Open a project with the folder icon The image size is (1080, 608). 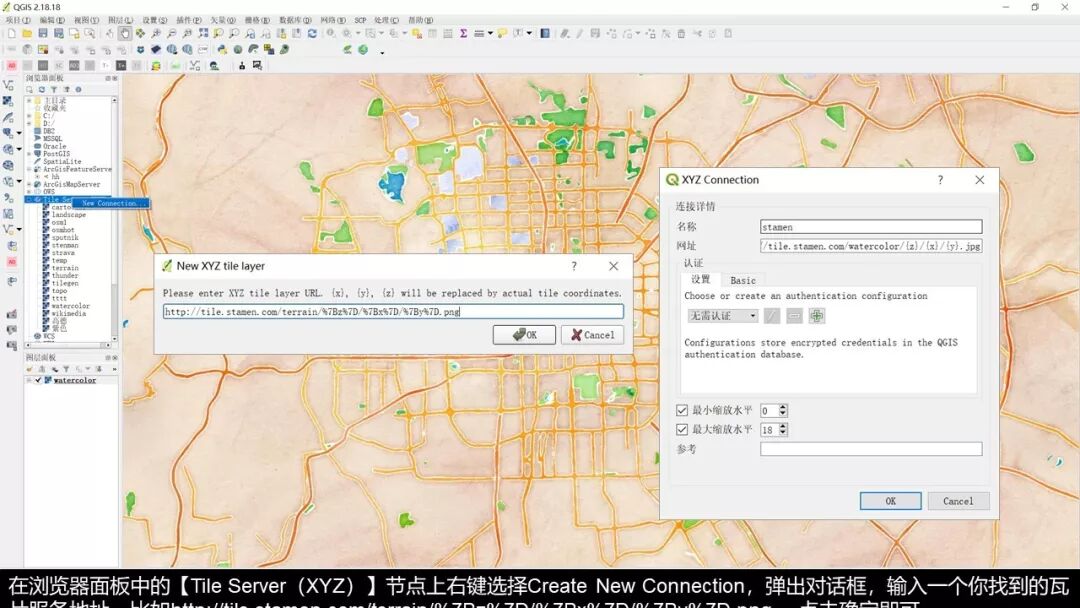click(x=27, y=33)
